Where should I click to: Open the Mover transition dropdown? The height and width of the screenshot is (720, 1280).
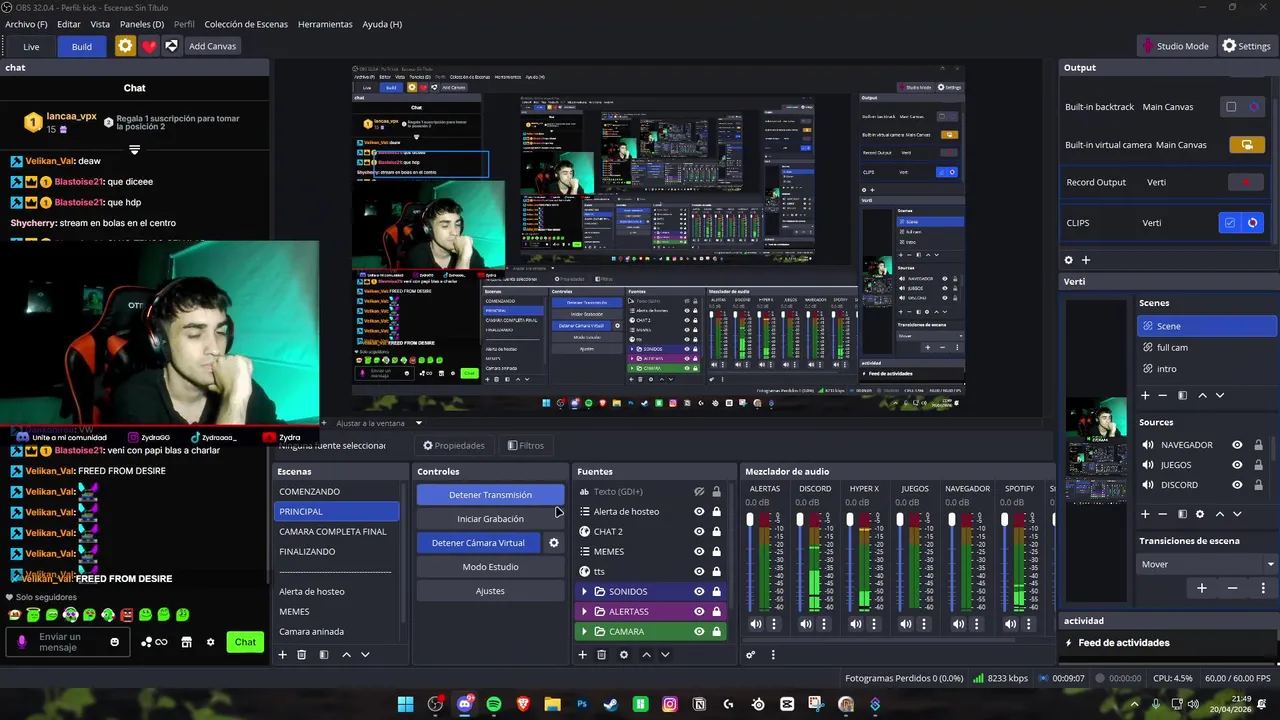coord(1208,564)
